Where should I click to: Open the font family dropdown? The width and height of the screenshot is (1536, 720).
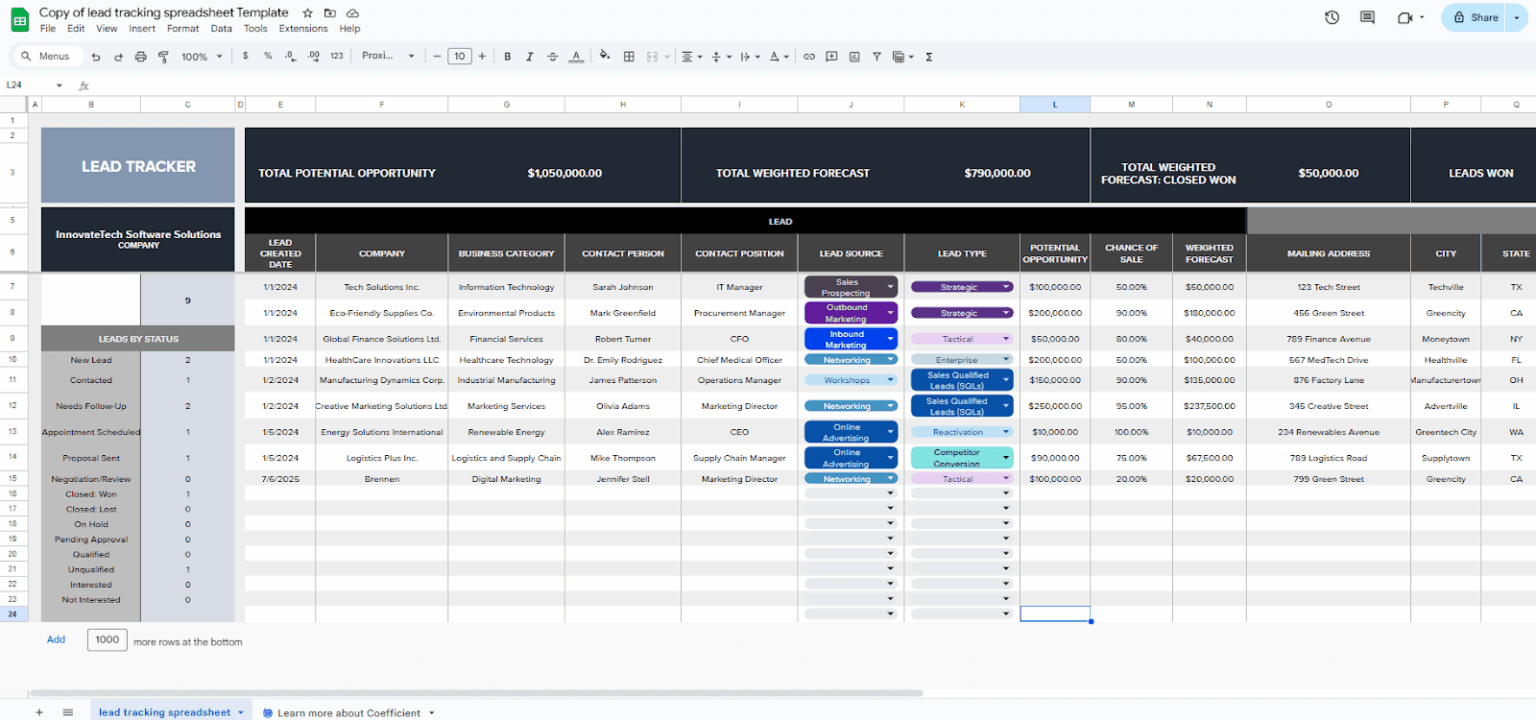pyautogui.click(x=389, y=56)
